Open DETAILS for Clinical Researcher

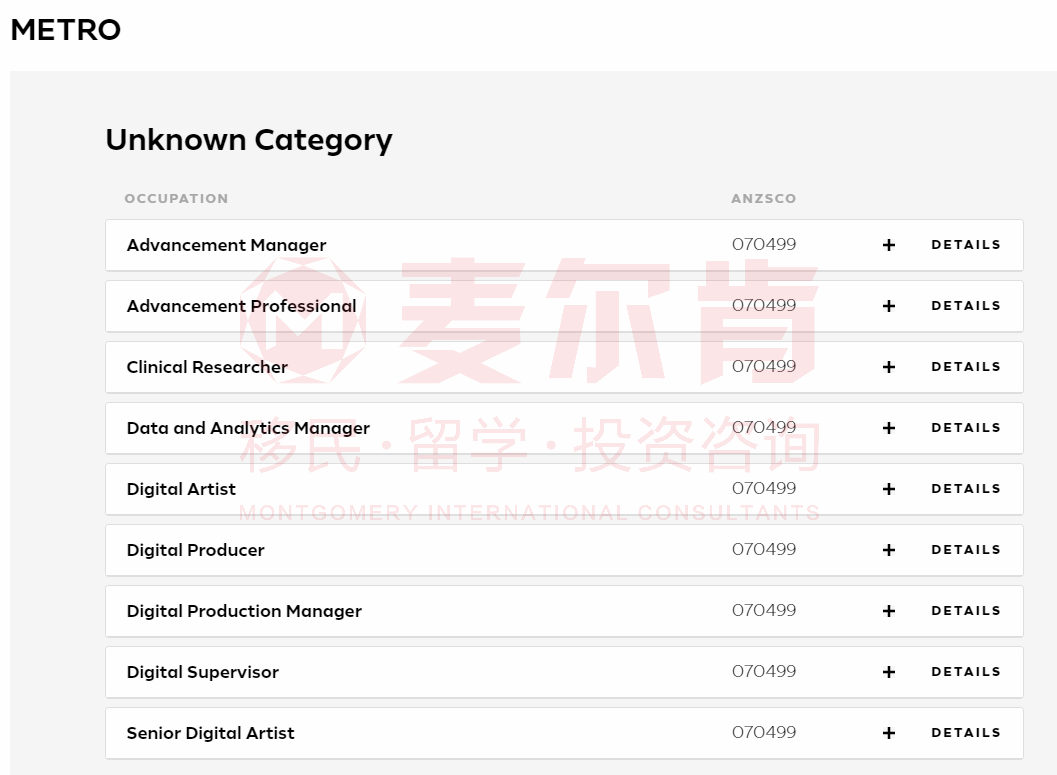coord(965,367)
